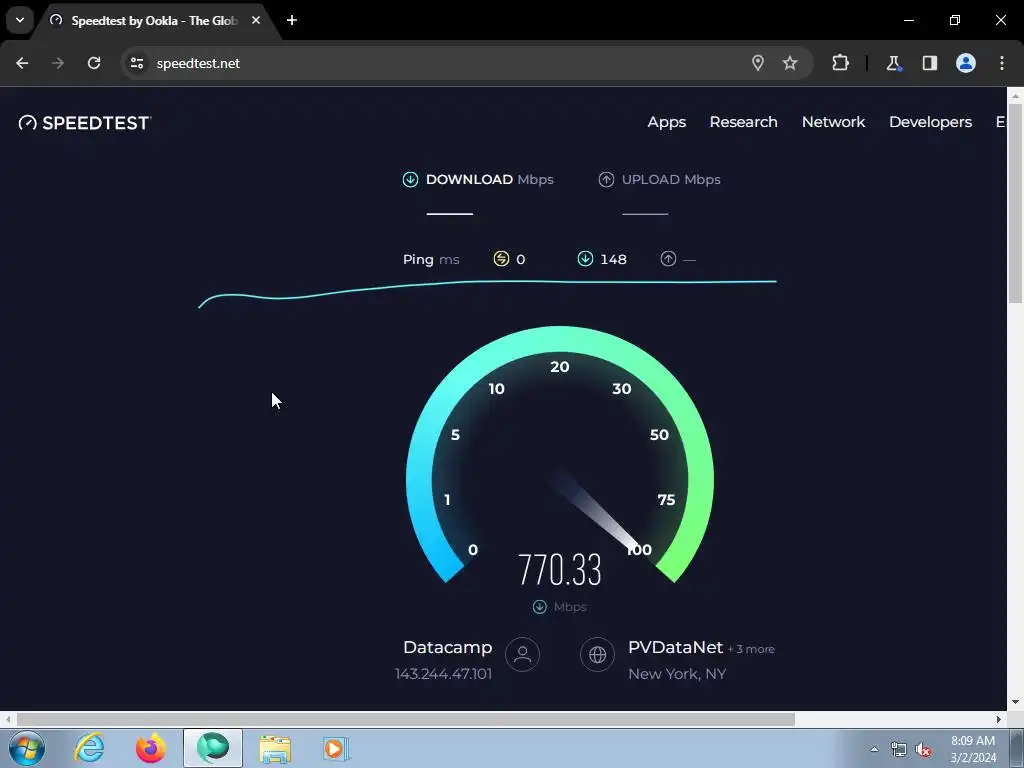Screen dimensions: 1024x768
Task: Click the globe server icon near PVDataNet
Action: tap(598, 654)
